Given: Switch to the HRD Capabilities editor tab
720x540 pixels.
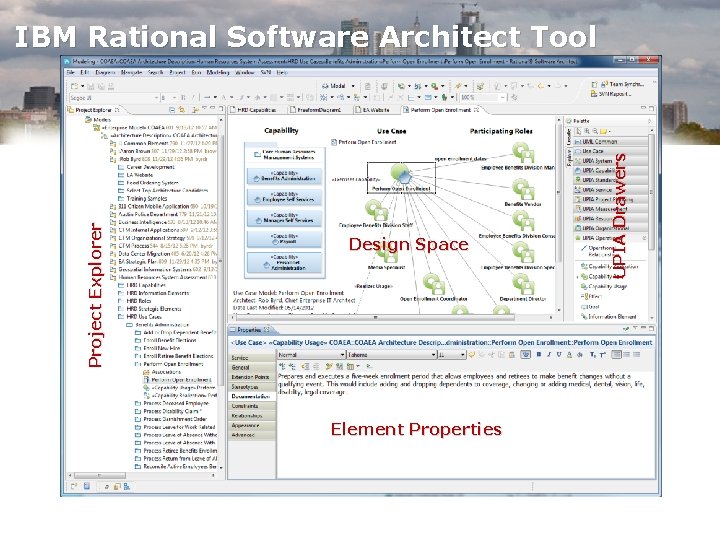Looking at the screenshot, I should tap(253, 110).
